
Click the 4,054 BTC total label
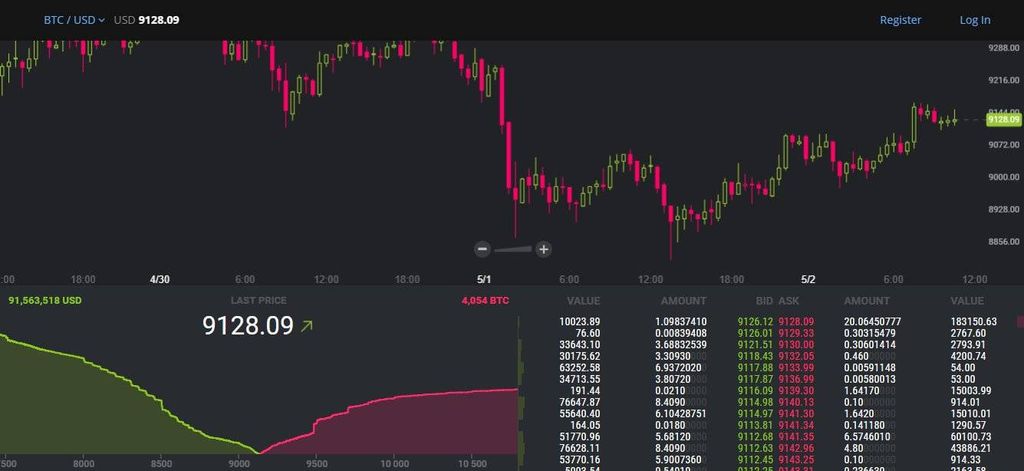[x=485, y=300]
